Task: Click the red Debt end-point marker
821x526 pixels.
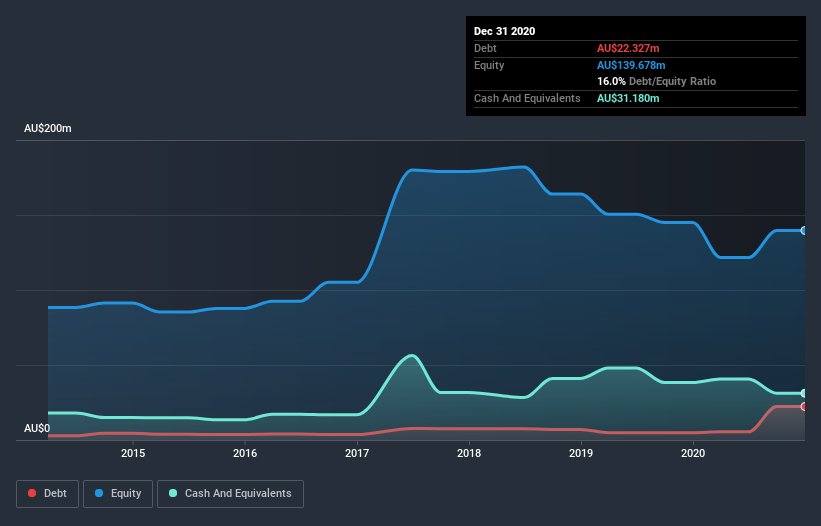Action: (x=804, y=406)
